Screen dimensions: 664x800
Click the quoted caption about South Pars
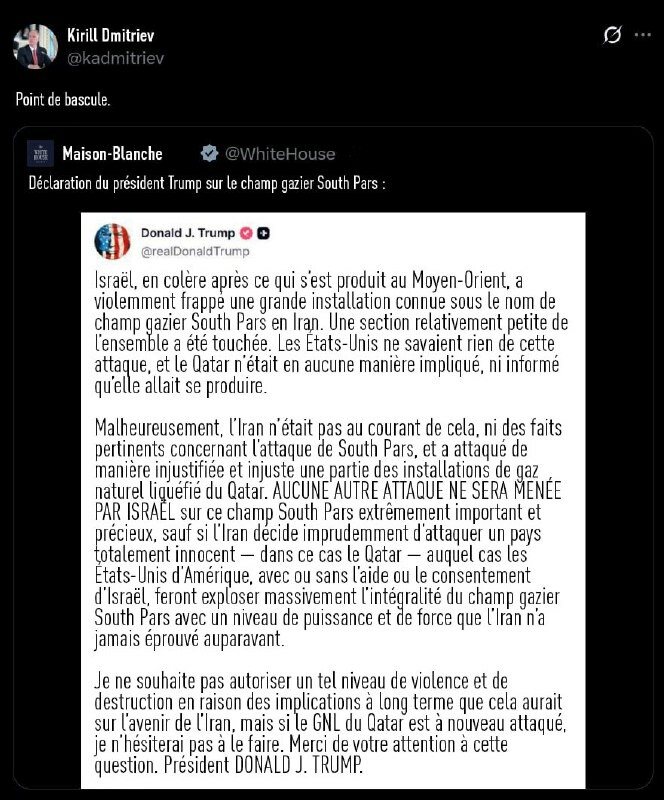[x=206, y=184]
